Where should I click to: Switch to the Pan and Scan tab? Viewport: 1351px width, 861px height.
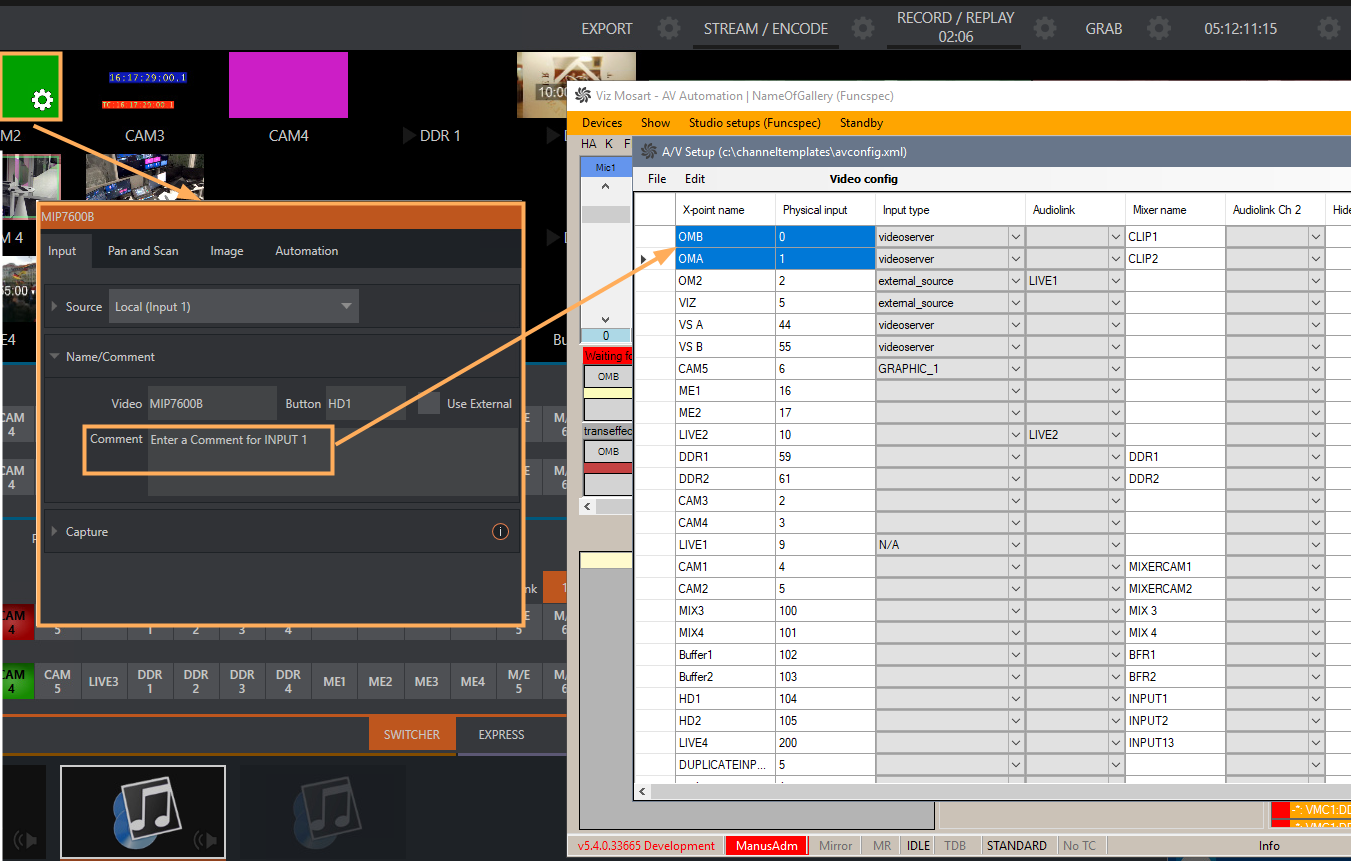pos(143,251)
